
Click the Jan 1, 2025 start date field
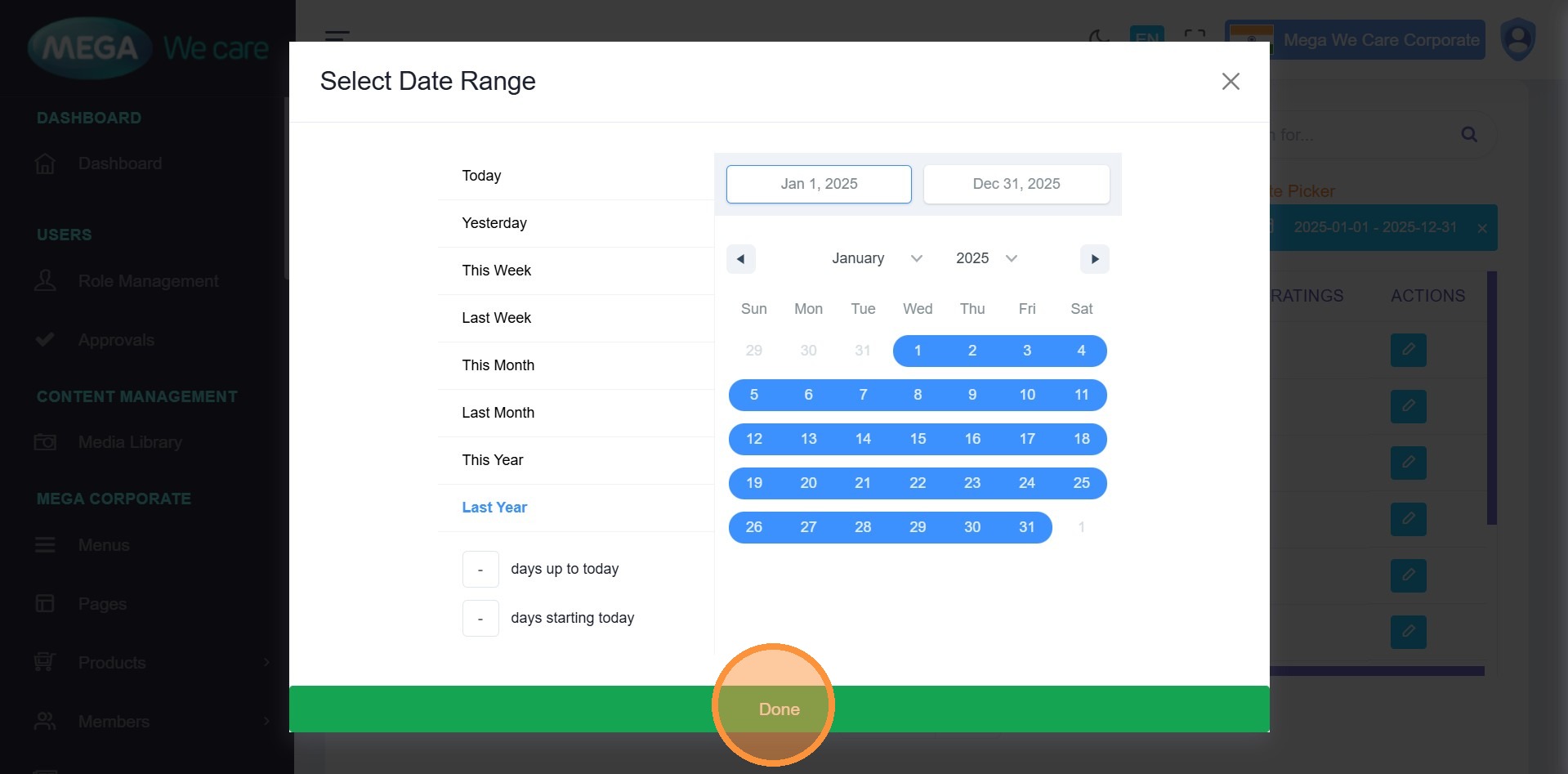coord(818,184)
